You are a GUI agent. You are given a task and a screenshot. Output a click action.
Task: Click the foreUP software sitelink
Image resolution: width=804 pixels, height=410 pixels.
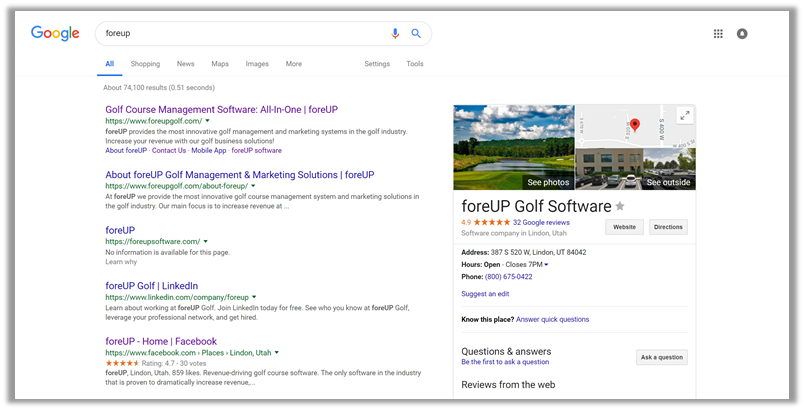pyautogui.click(x=256, y=151)
